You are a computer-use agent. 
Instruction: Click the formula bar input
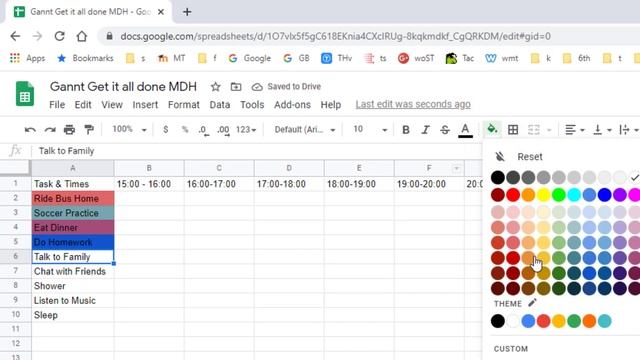[x=257, y=151]
